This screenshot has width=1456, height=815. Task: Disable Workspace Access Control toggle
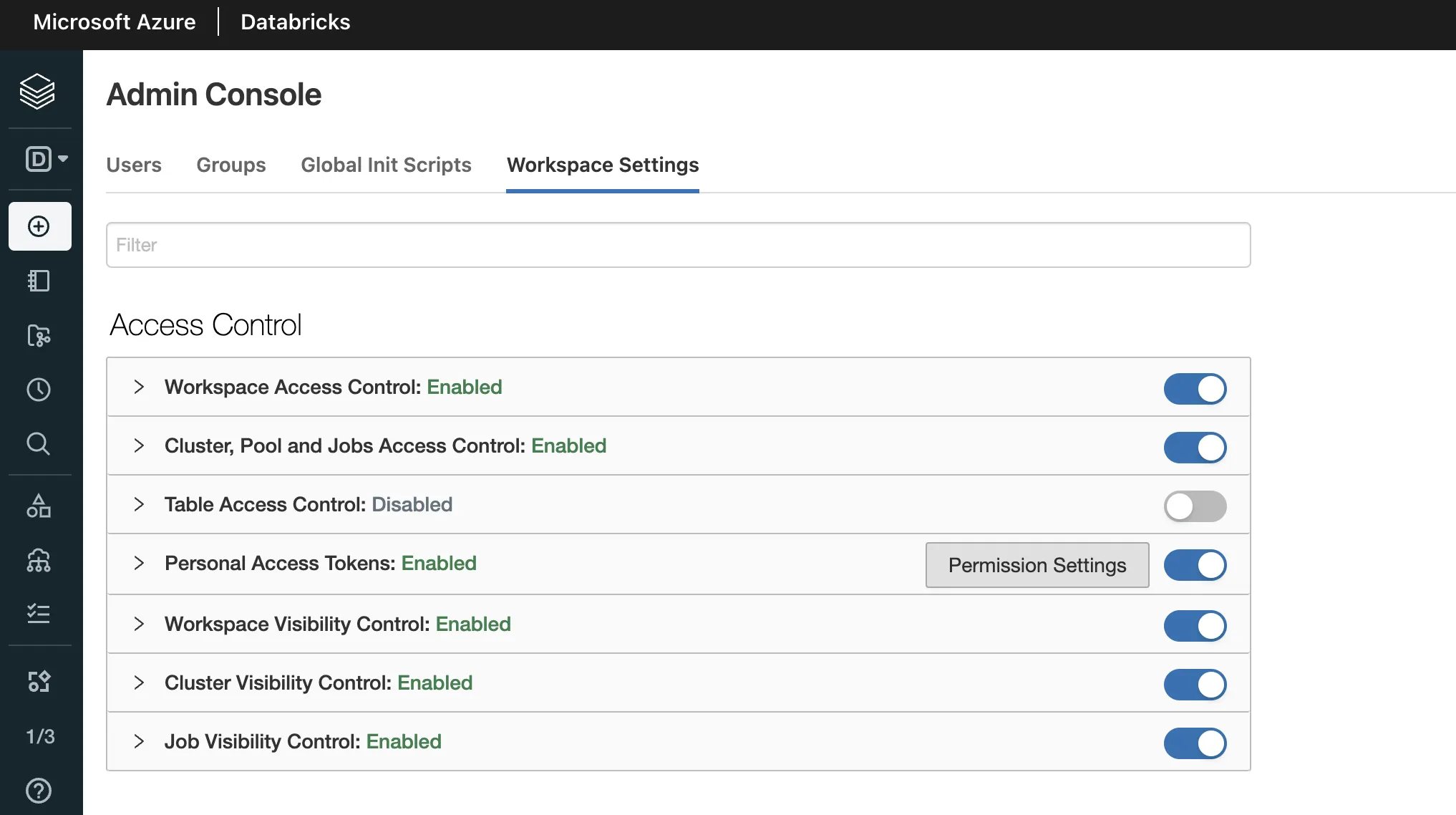point(1195,389)
